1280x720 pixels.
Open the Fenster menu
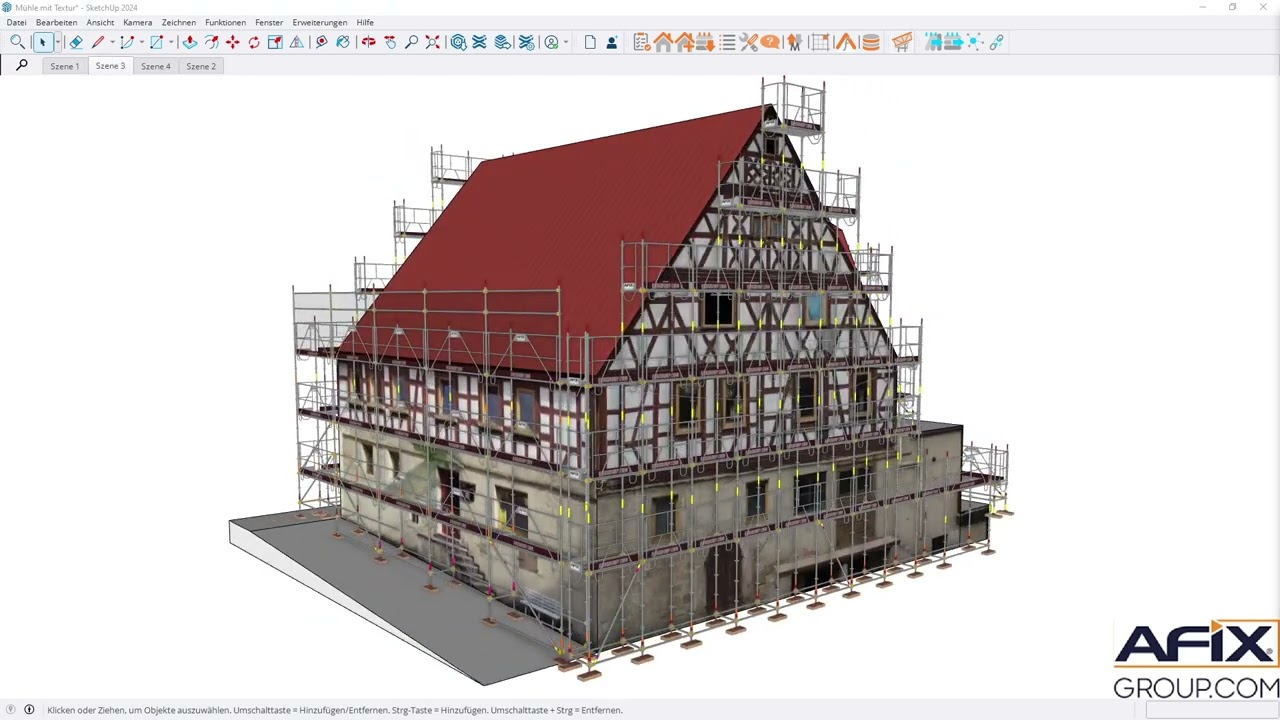point(269,22)
